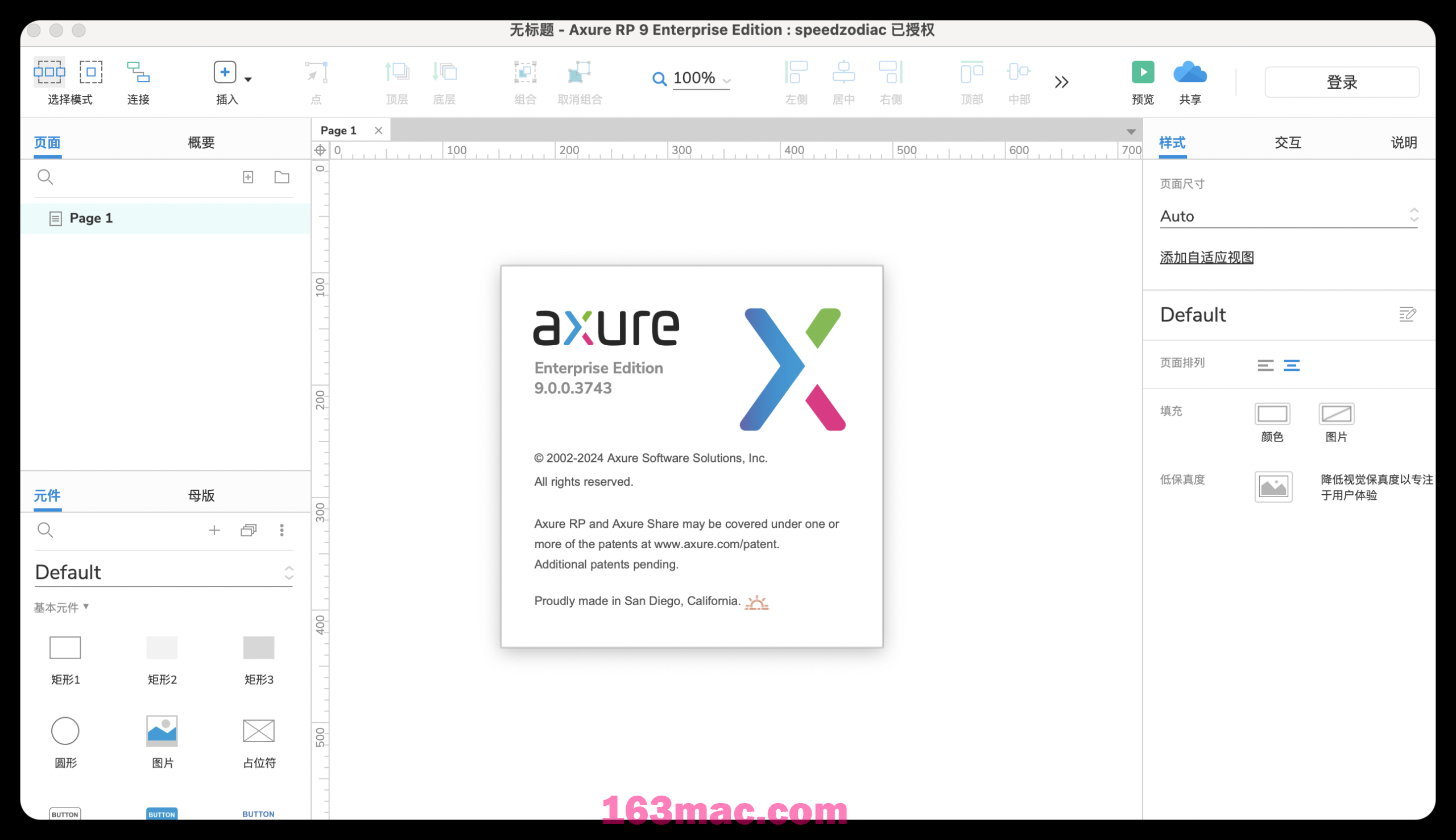The height and width of the screenshot is (840, 1456).
Task: Open library options three-dot menu
Action: (282, 530)
